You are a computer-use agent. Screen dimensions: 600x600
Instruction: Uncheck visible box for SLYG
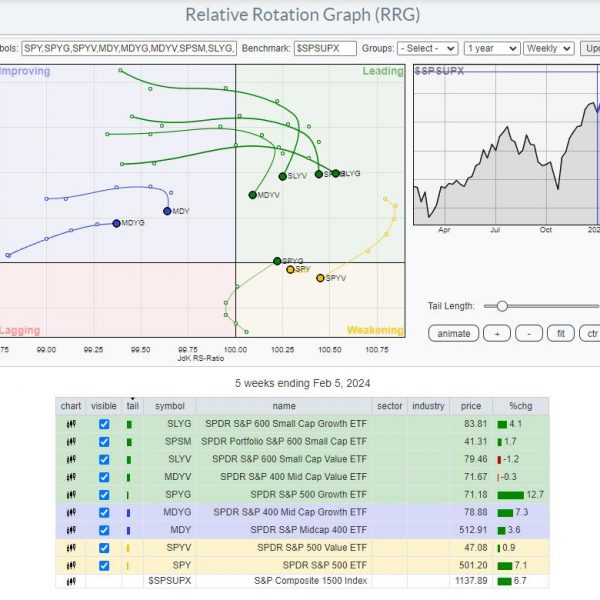tap(104, 424)
